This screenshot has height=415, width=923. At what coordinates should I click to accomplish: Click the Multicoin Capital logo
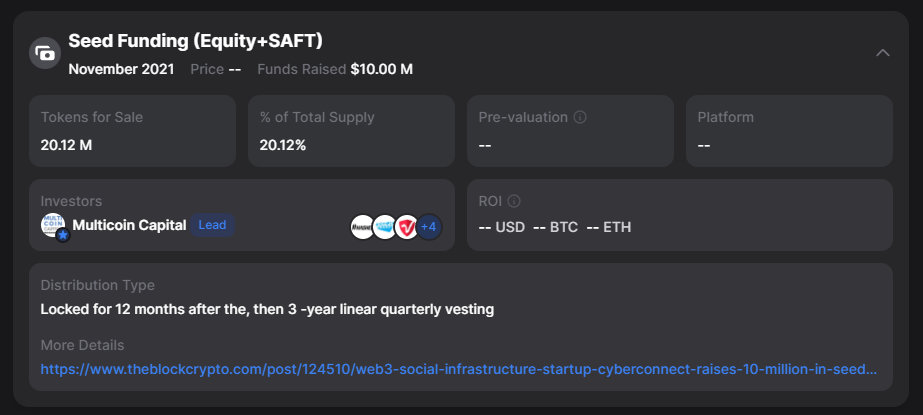(x=52, y=224)
